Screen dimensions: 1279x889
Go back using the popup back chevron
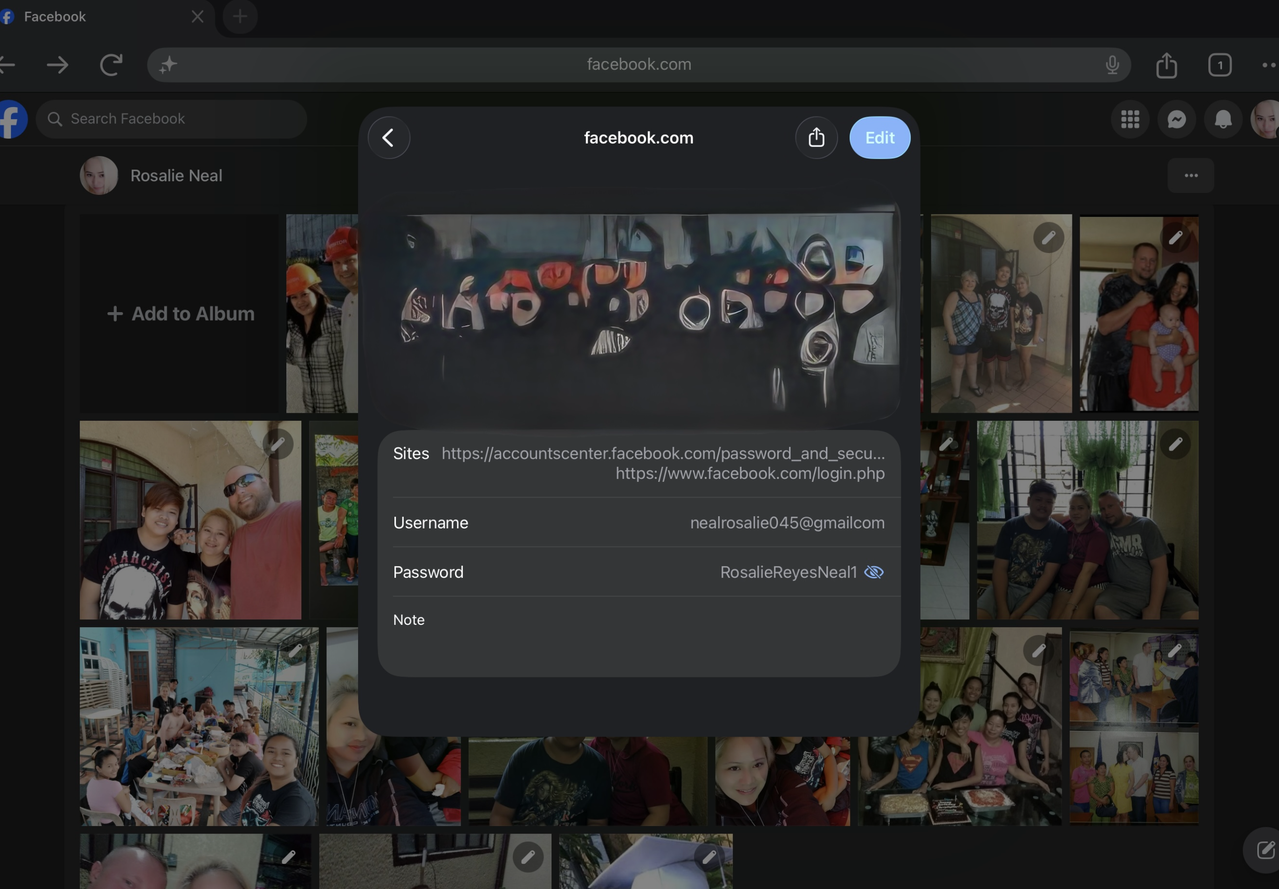pyautogui.click(x=389, y=138)
